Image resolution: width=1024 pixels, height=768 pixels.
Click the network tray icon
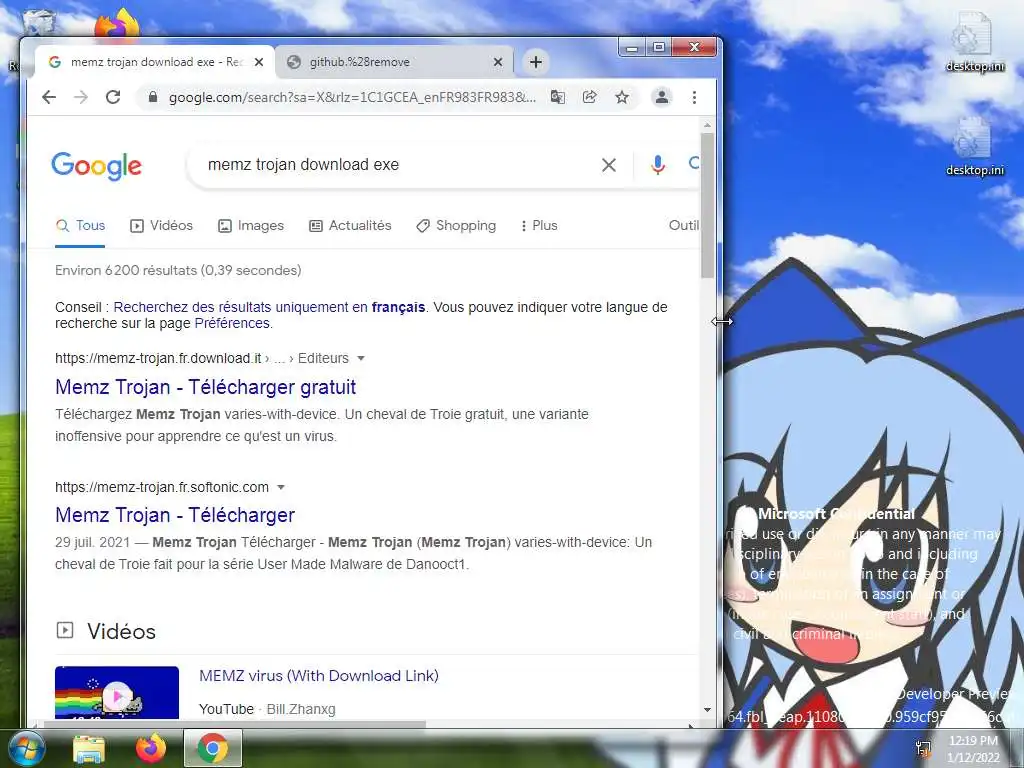click(x=923, y=748)
